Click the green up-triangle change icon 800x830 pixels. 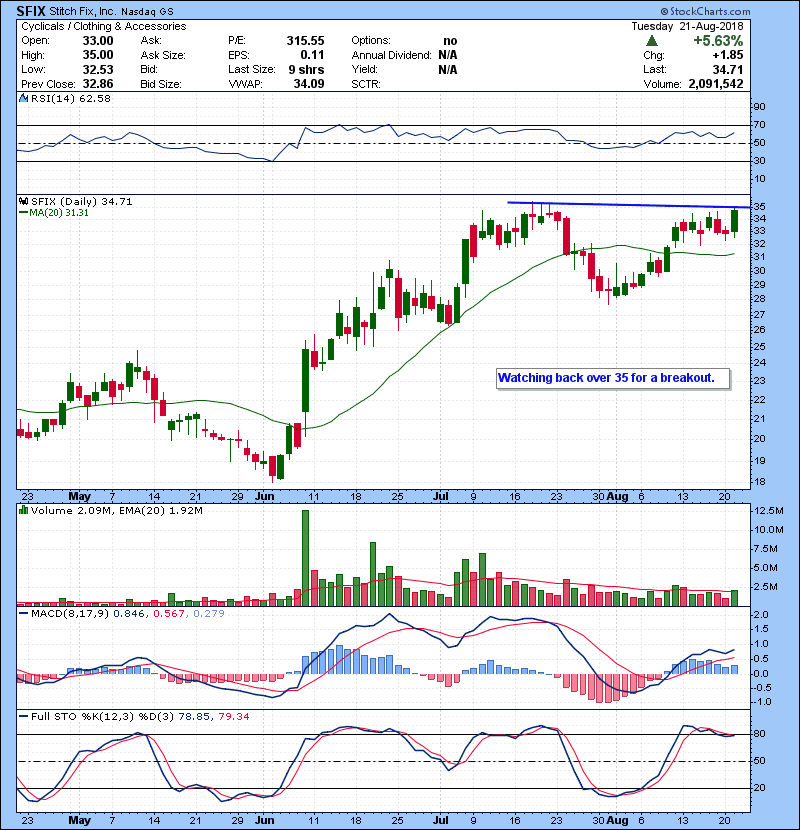click(652, 41)
